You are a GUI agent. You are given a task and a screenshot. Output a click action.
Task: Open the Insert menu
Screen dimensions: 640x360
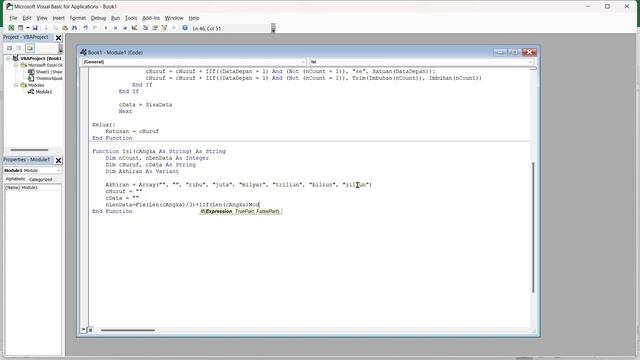[x=58, y=18]
